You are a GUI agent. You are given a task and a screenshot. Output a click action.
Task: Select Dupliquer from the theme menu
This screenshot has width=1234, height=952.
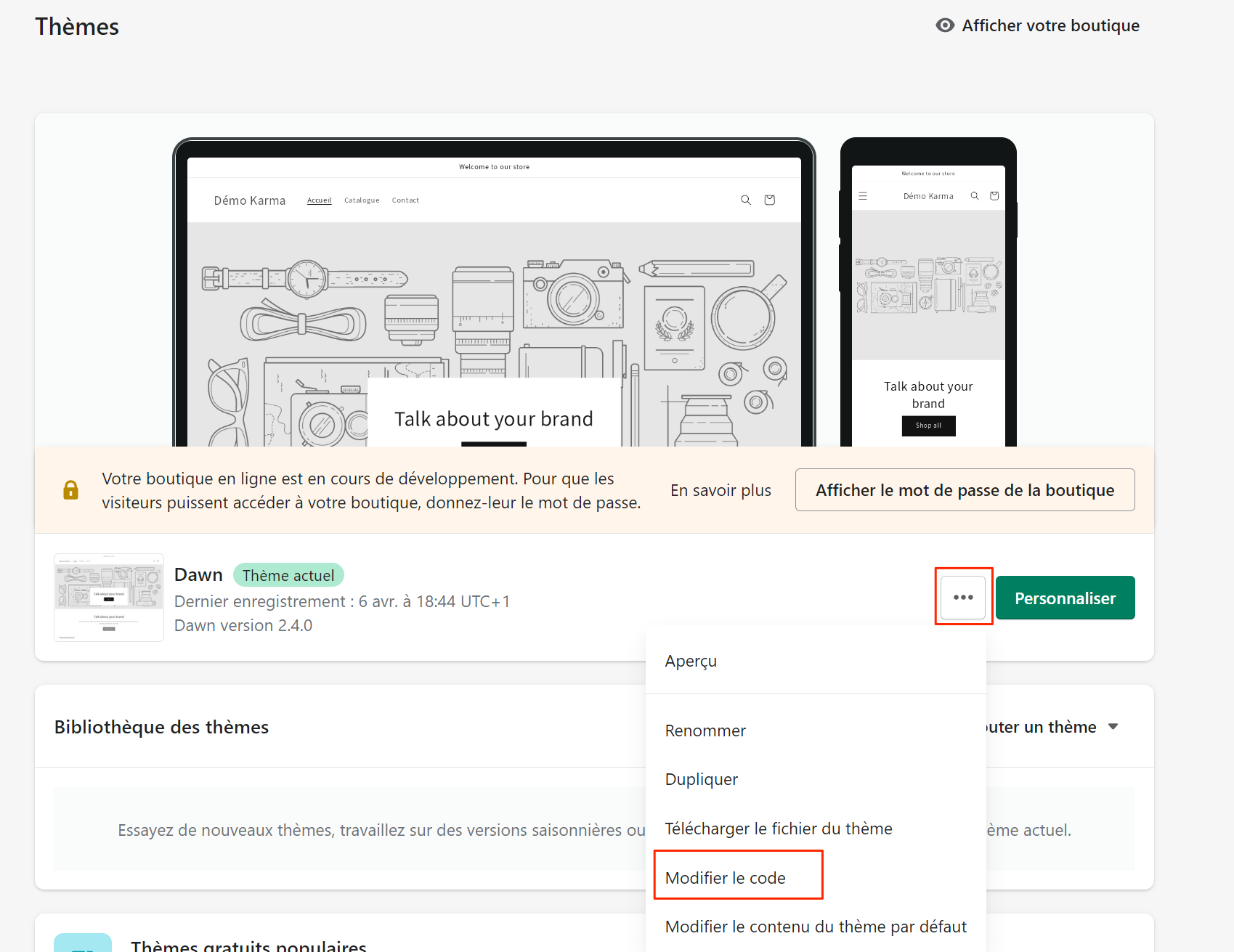(701, 780)
